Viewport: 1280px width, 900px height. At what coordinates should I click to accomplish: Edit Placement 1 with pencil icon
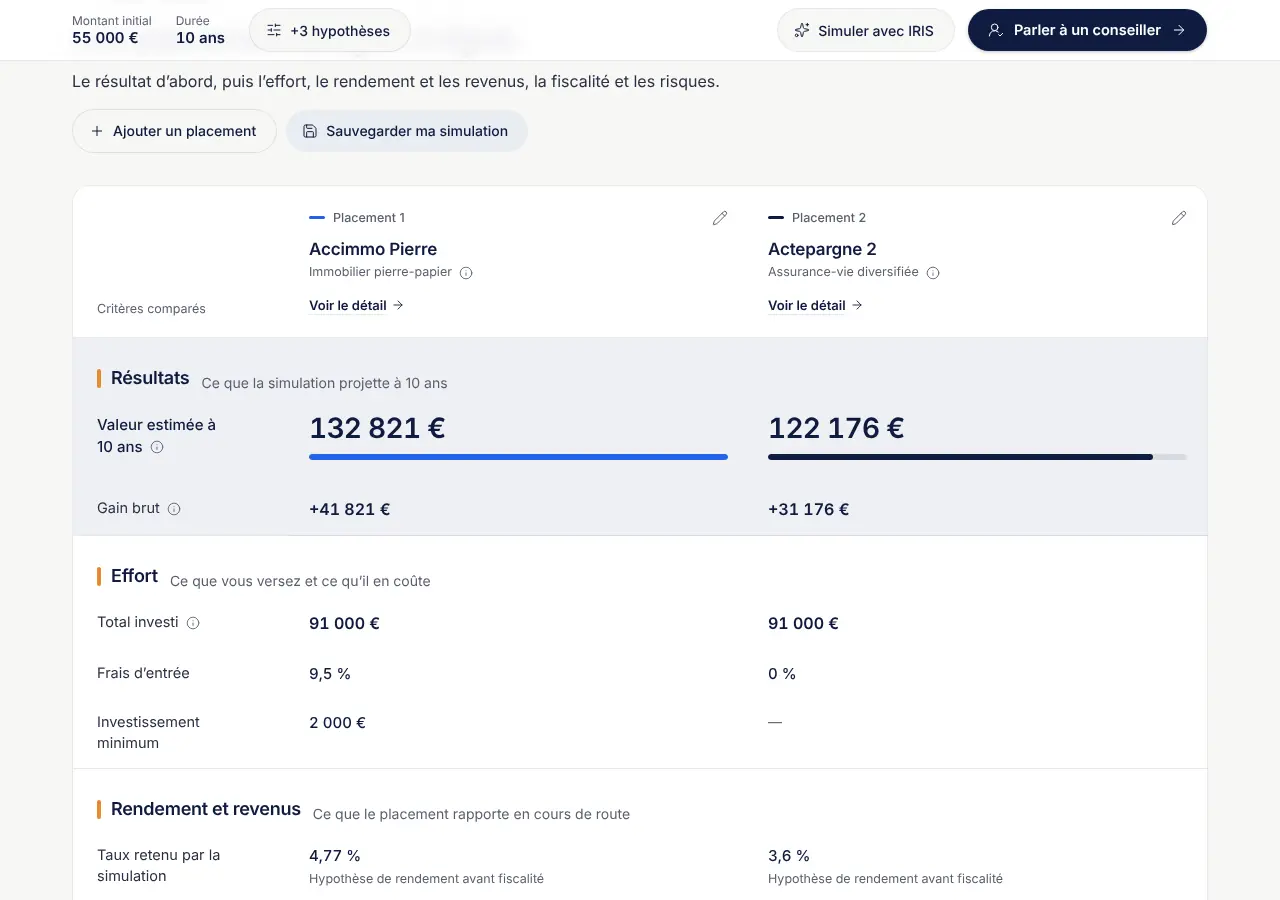[x=720, y=218]
